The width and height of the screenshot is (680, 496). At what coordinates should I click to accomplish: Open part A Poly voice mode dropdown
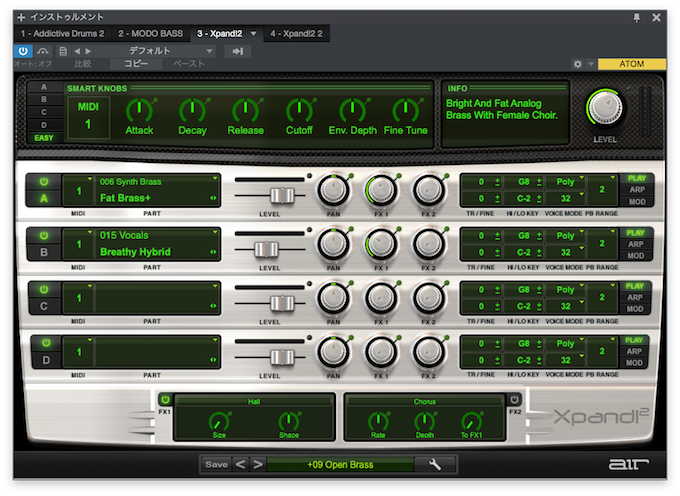[x=566, y=182]
